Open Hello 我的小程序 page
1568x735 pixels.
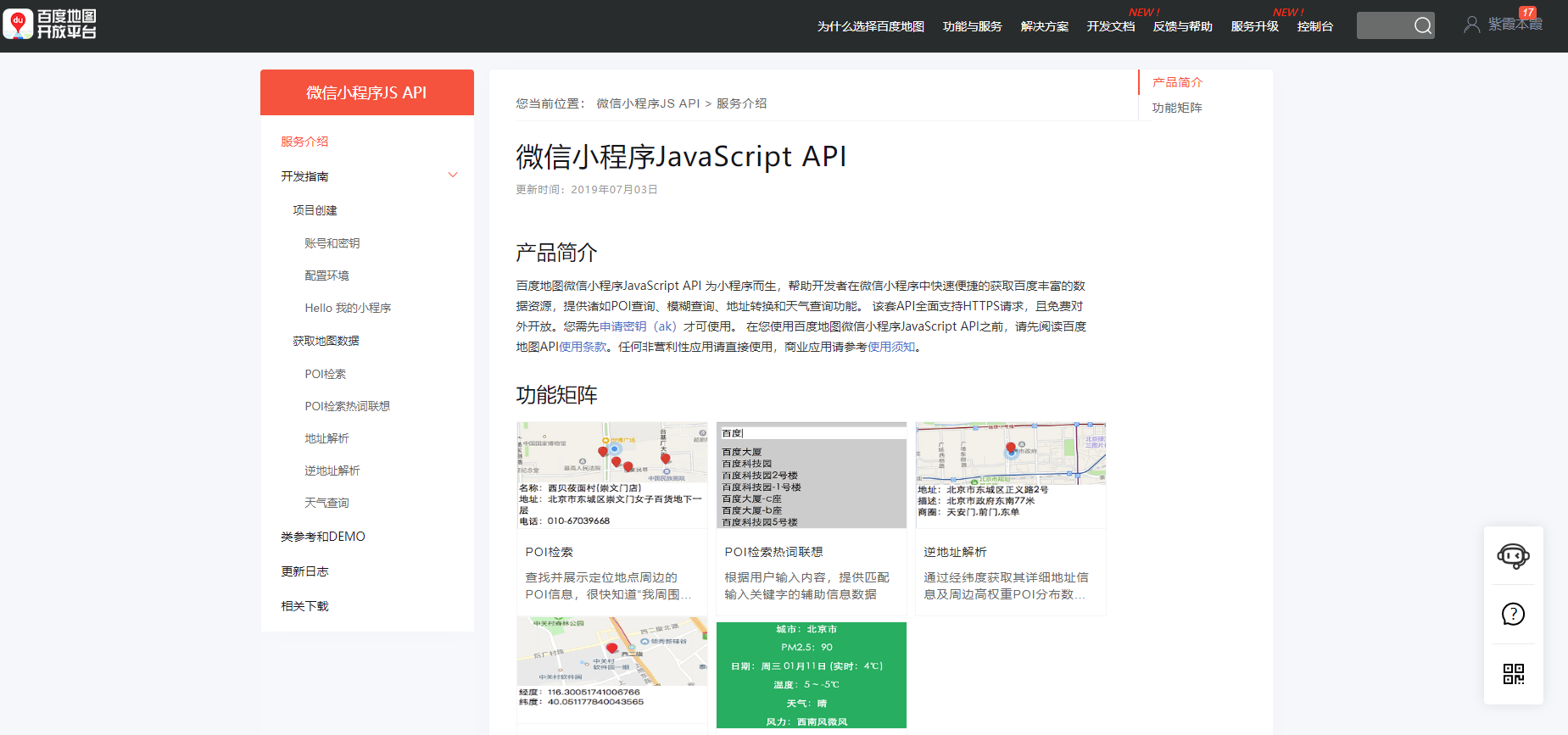pyautogui.click(x=348, y=308)
